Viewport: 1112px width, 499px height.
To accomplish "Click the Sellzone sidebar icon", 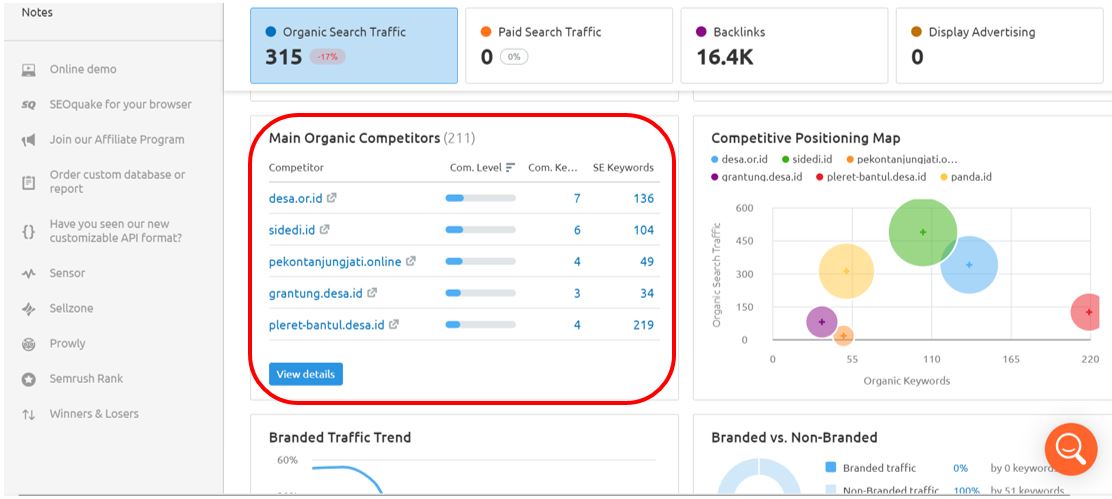I will 28,309.
